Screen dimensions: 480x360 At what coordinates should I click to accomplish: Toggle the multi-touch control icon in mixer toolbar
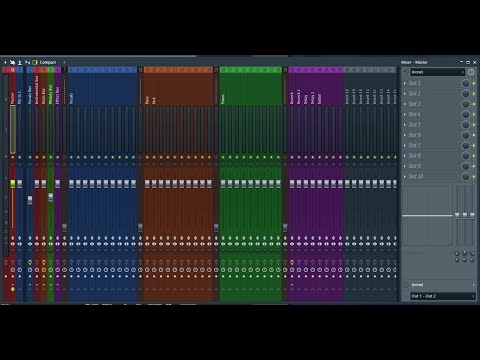coord(12,62)
